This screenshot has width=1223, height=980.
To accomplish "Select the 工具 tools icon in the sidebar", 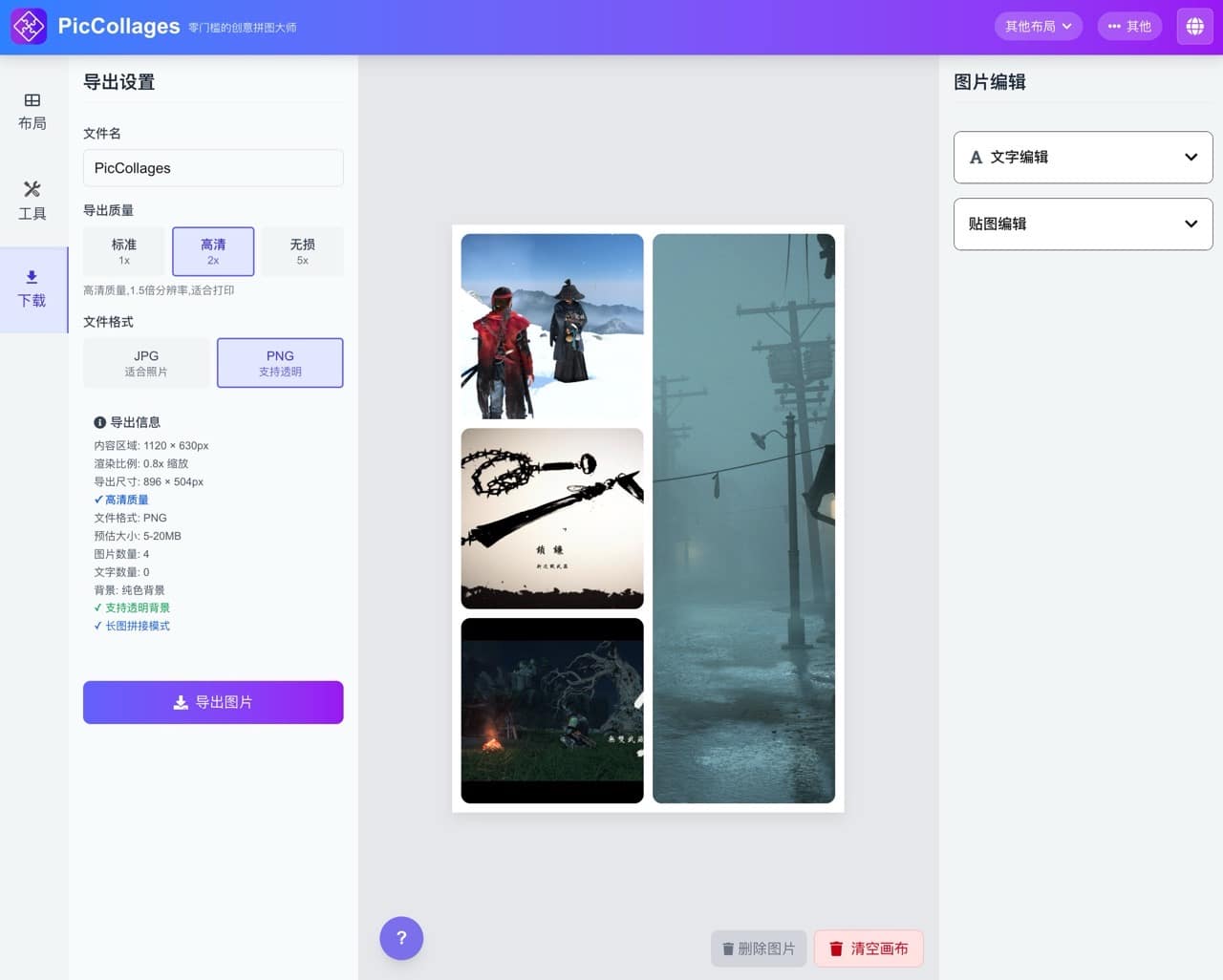I will click(x=32, y=199).
